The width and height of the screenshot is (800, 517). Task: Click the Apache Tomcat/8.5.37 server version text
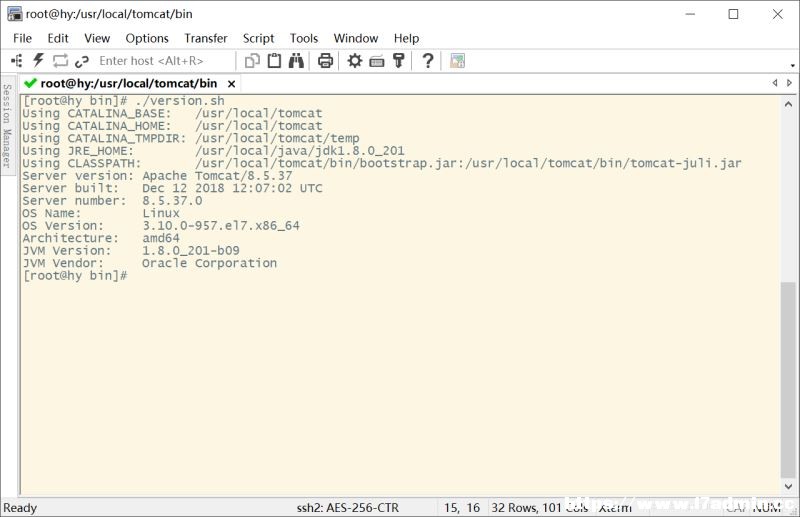point(217,176)
